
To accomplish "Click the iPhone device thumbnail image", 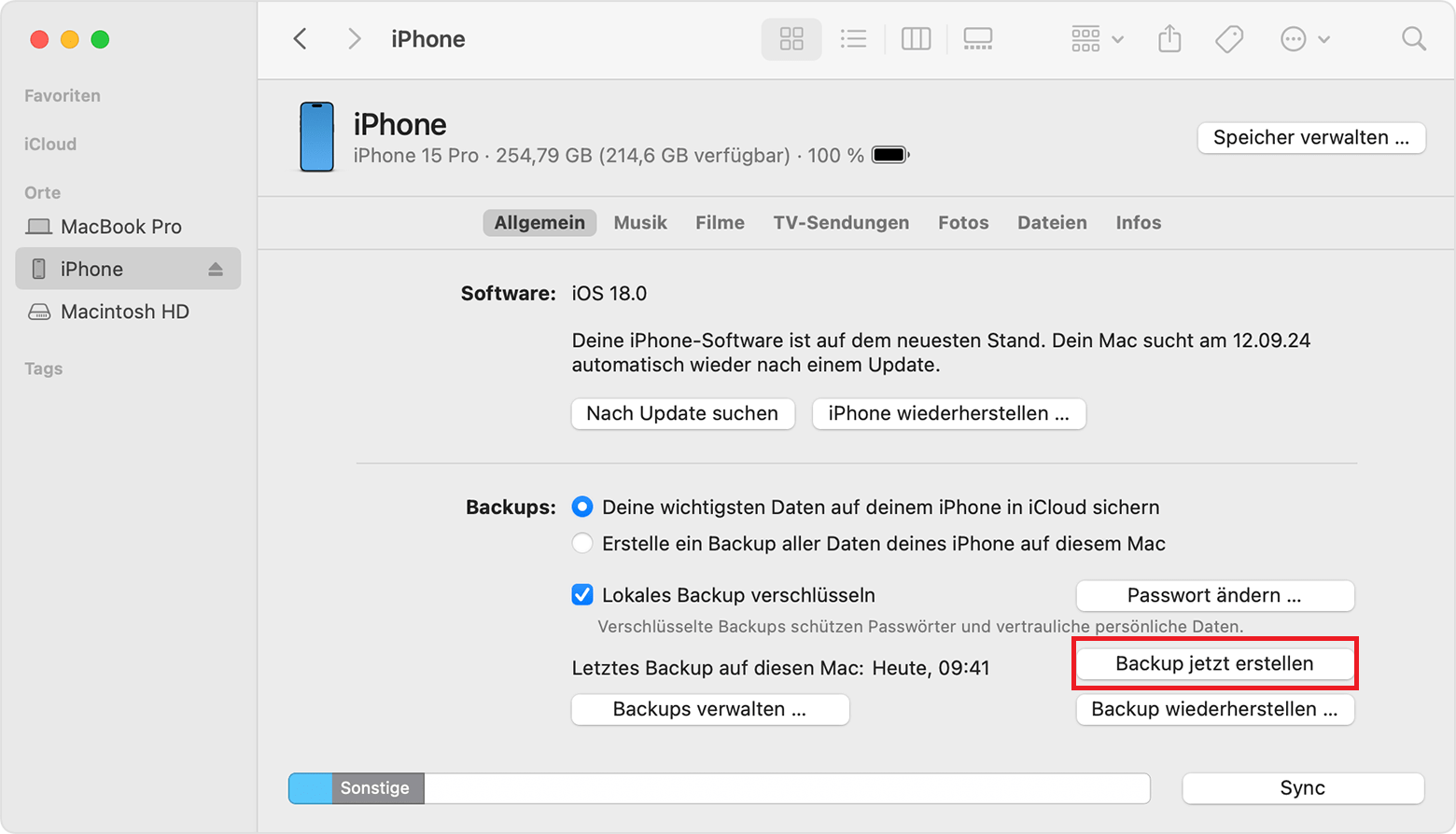I will tap(317, 136).
